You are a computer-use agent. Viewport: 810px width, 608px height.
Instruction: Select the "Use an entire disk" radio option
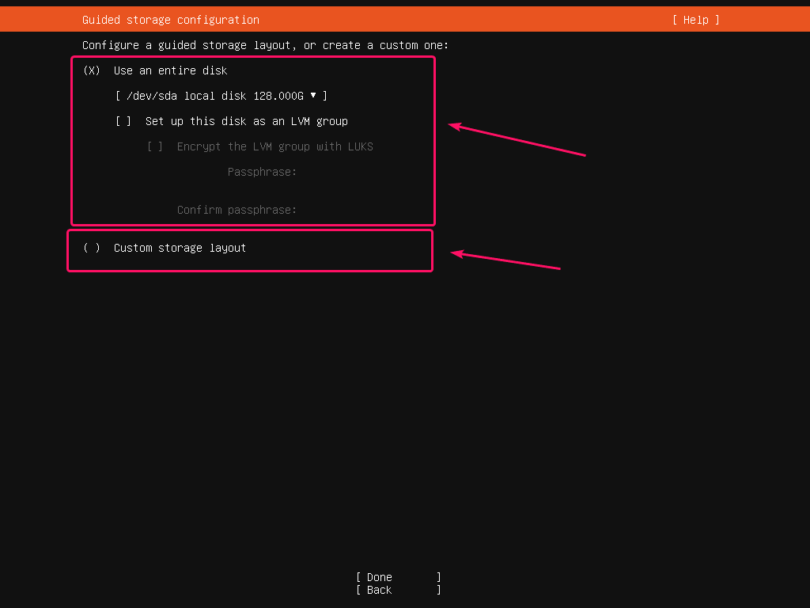91,71
